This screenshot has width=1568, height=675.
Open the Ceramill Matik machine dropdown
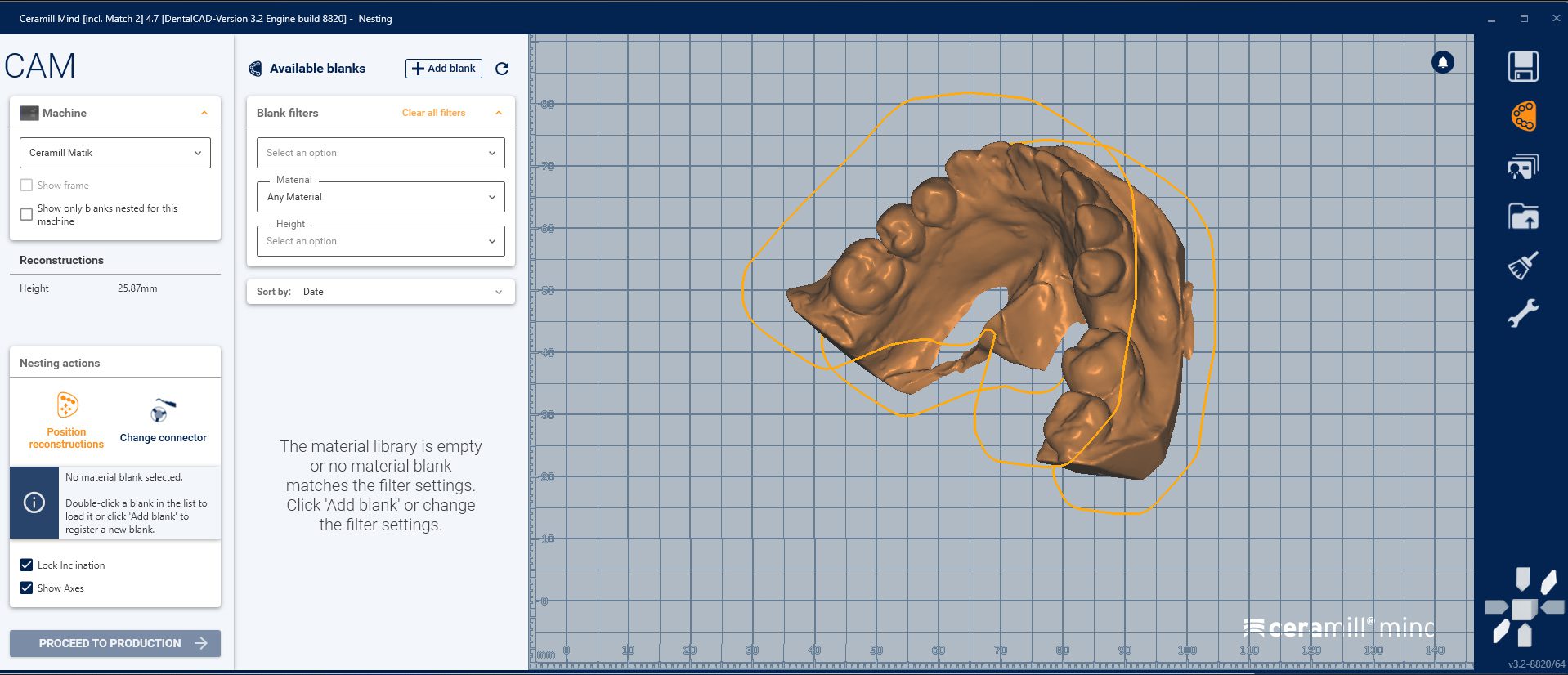114,153
